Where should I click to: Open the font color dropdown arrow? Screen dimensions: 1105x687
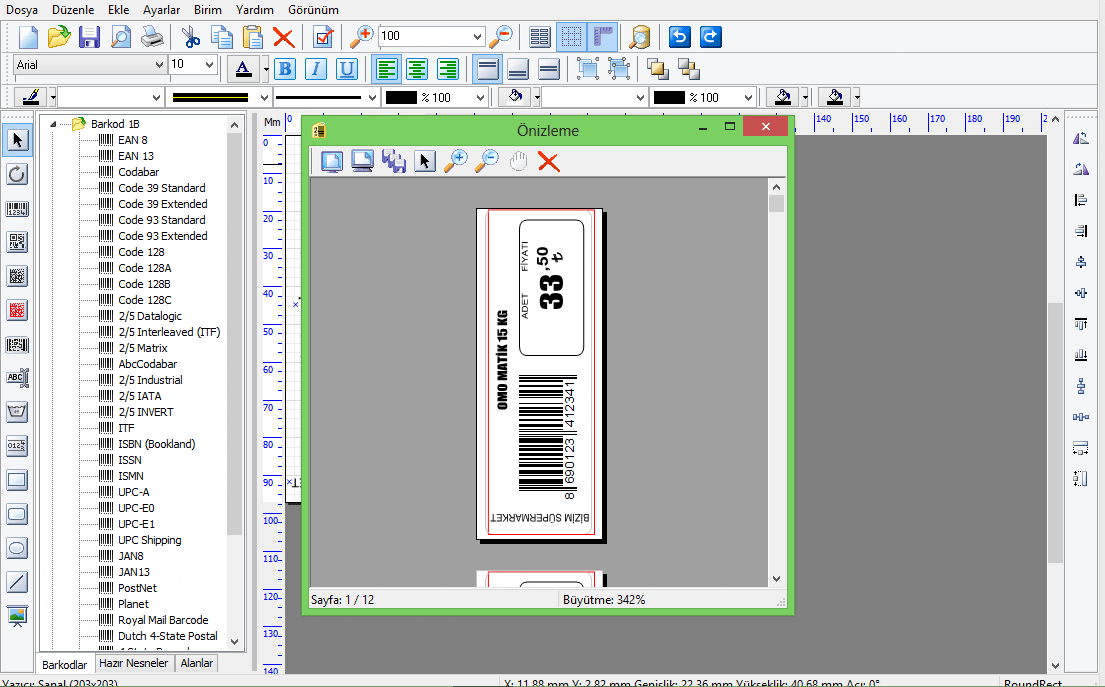pyautogui.click(x=266, y=69)
